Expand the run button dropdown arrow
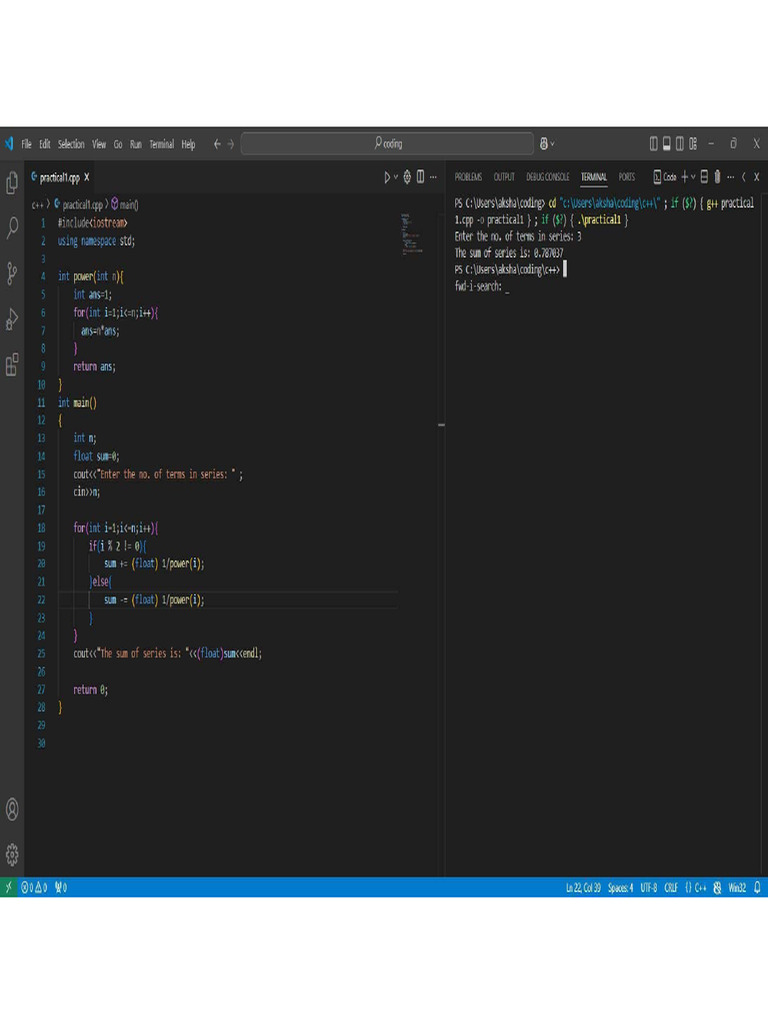Viewport: 768px width, 1024px height. 396,177
